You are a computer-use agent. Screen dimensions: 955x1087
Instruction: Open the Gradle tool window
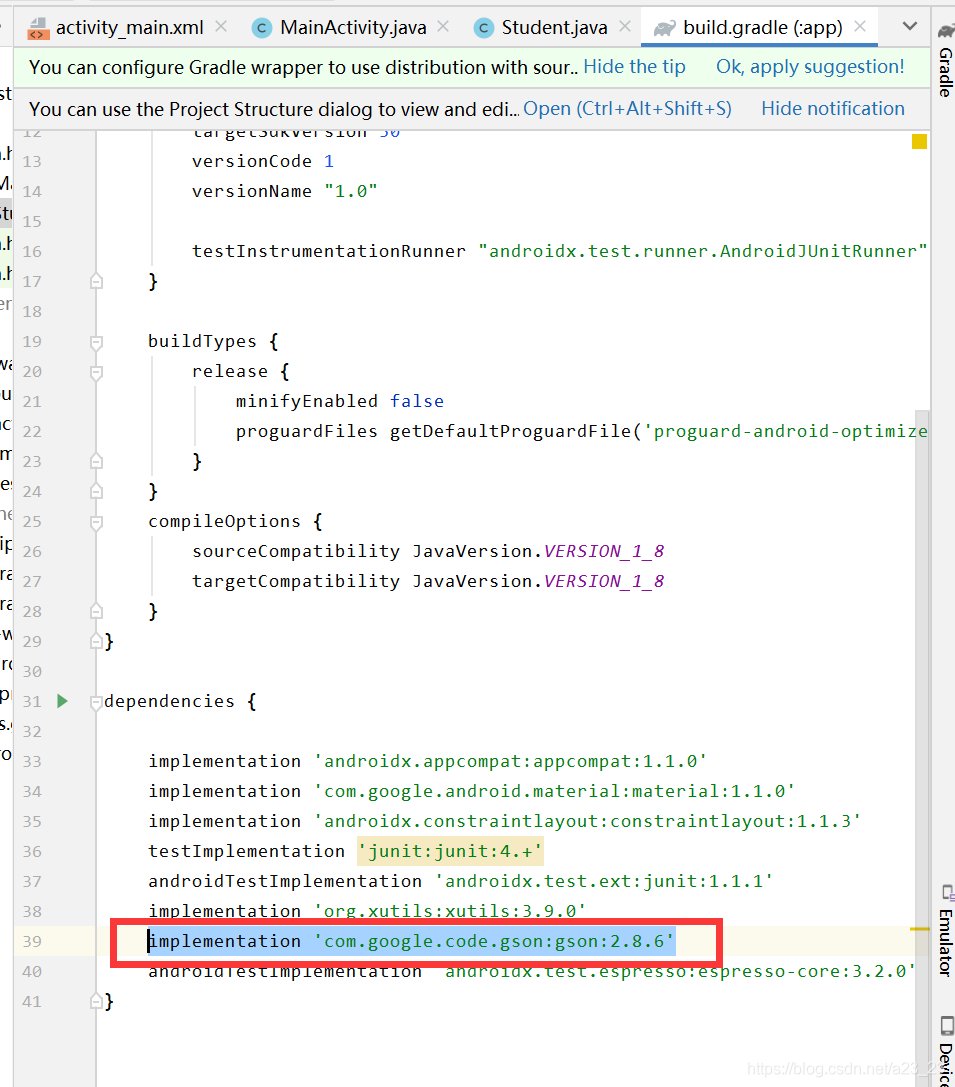coord(945,60)
